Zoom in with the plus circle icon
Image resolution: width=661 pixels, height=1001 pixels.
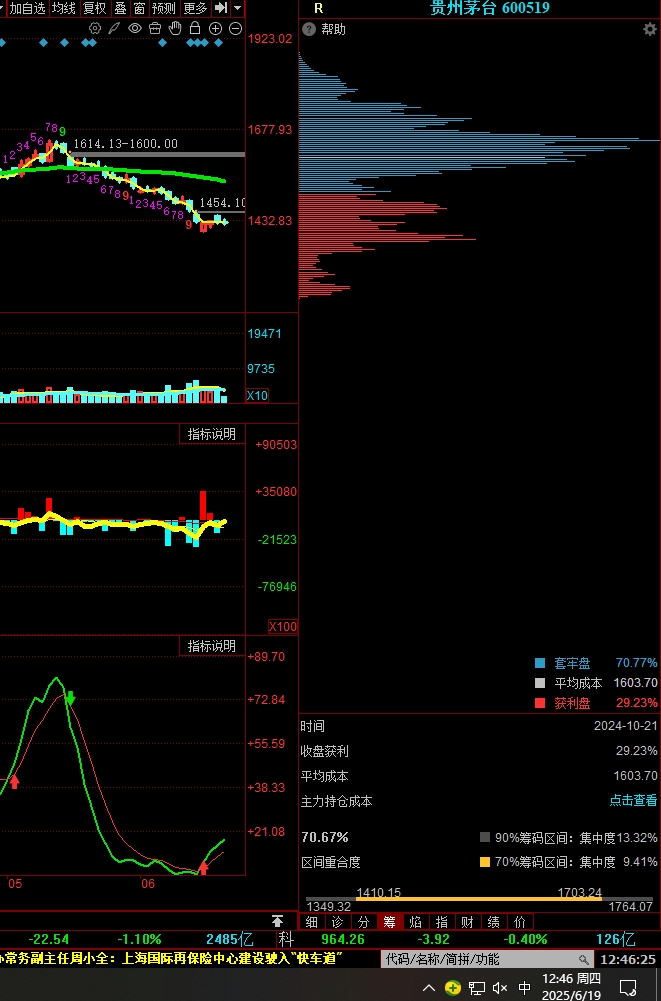point(215,28)
